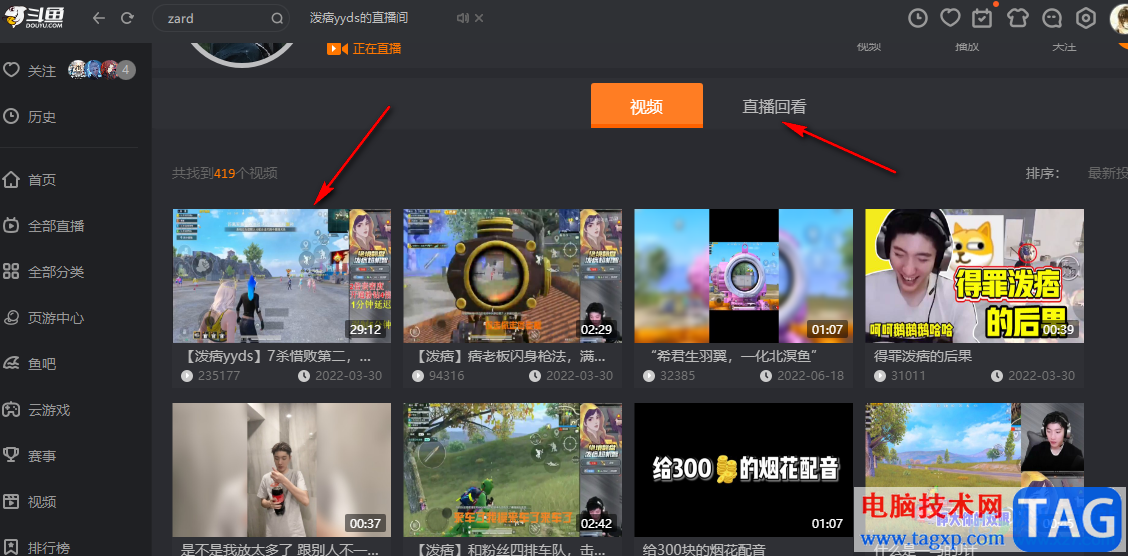This screenshot has height=556, width=1128.
Task: Open the Douyu logo home
Action: tap(34, 17)
